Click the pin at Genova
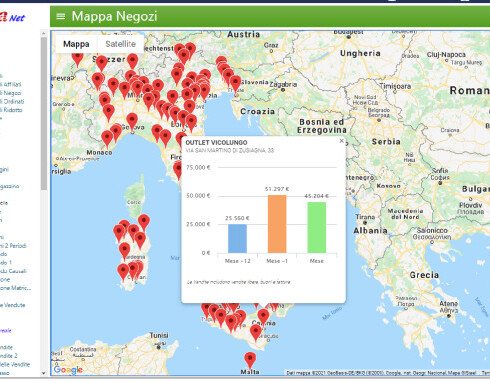Image resolution: width=490 pixels, height=382 pixels. [x=132, y=121]
